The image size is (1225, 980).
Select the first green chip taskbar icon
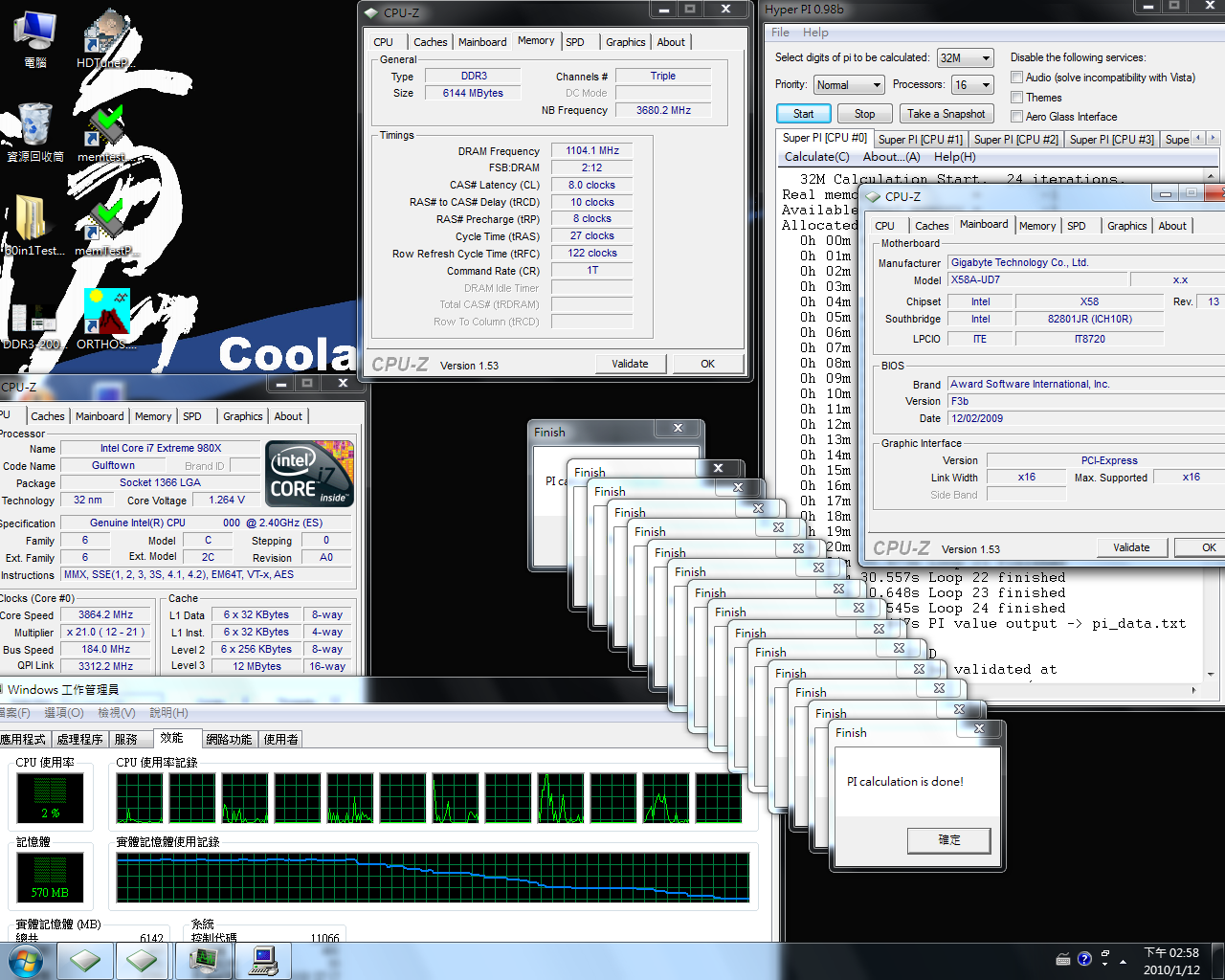coord(85,961)
